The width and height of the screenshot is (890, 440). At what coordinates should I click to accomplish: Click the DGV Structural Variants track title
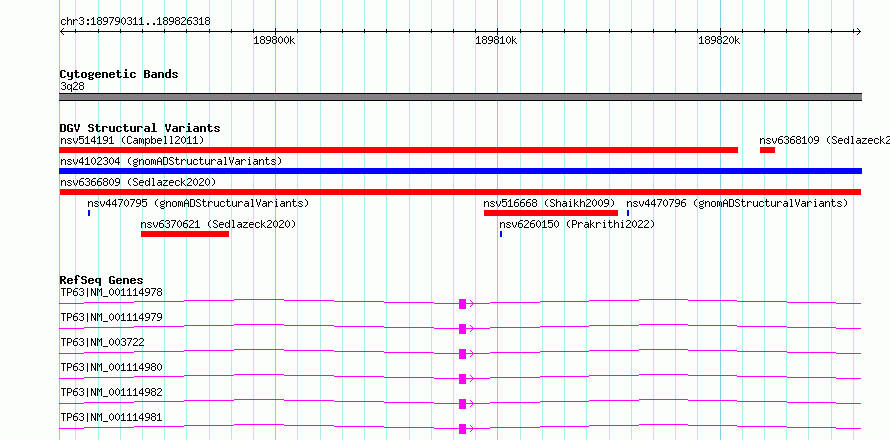tap(140, 128)
